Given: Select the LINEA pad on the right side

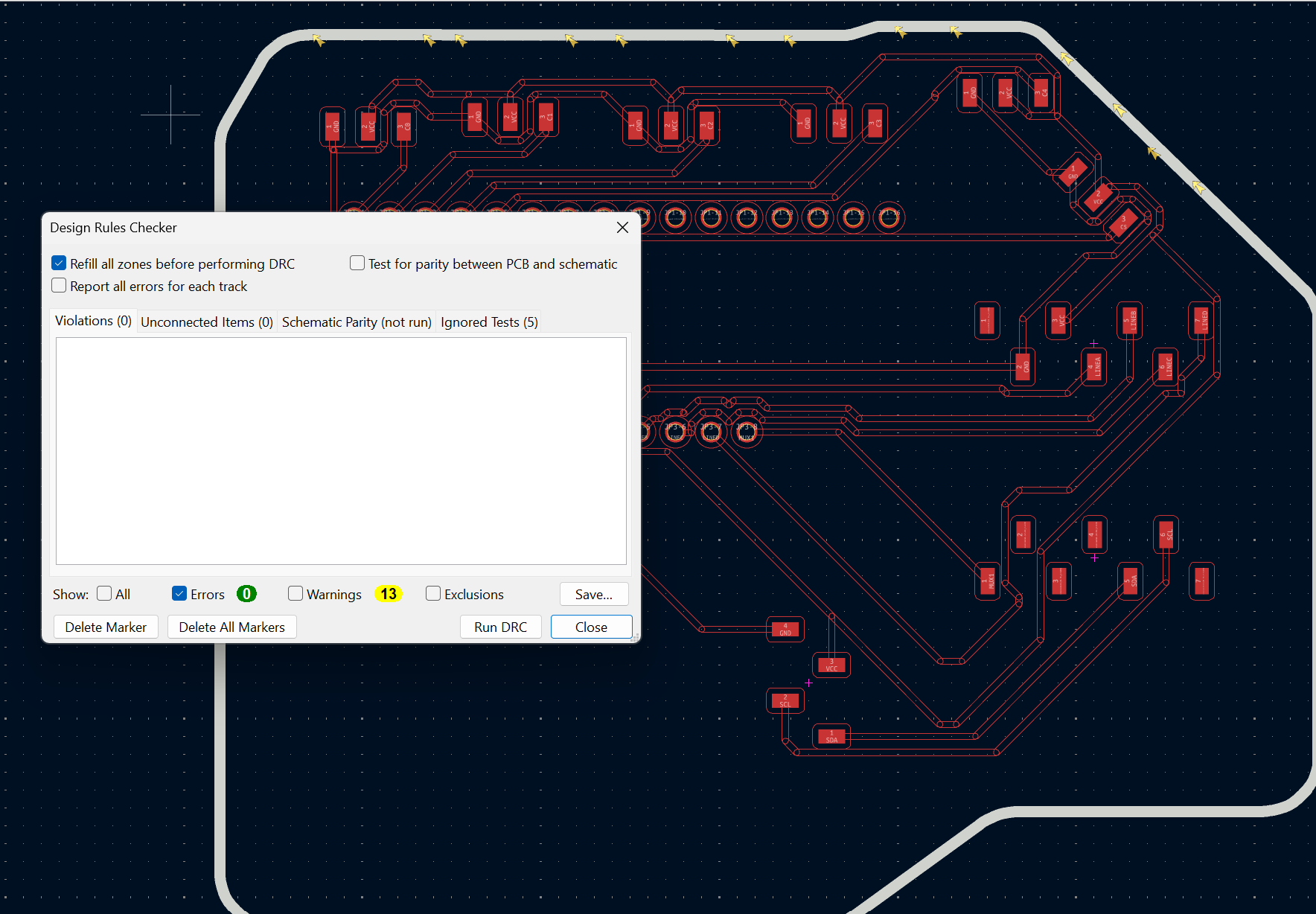Looking at the screenshot, I should click(x=1094, y=366).
